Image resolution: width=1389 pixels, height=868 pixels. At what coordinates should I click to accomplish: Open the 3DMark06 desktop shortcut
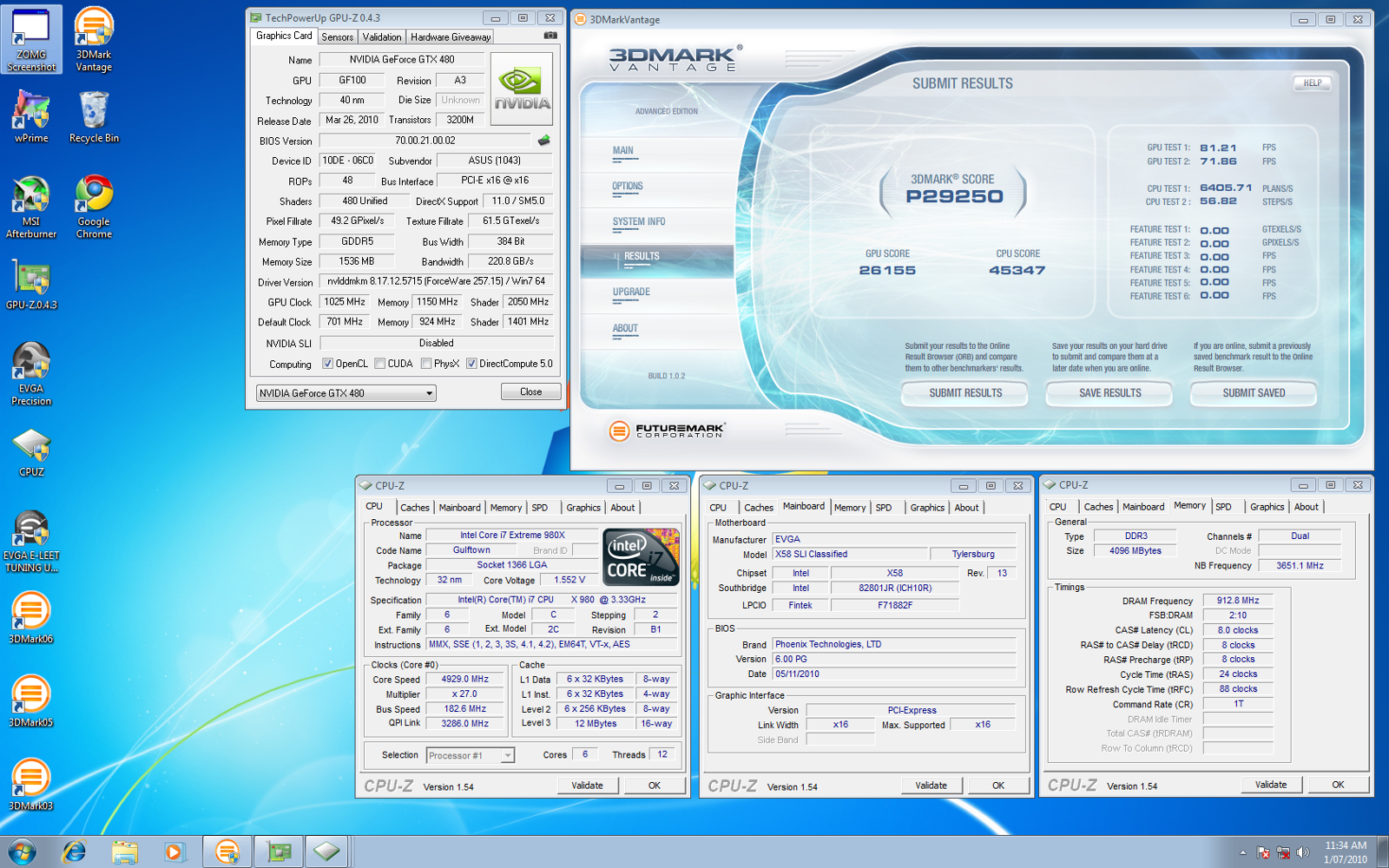[x=31, y=618]
